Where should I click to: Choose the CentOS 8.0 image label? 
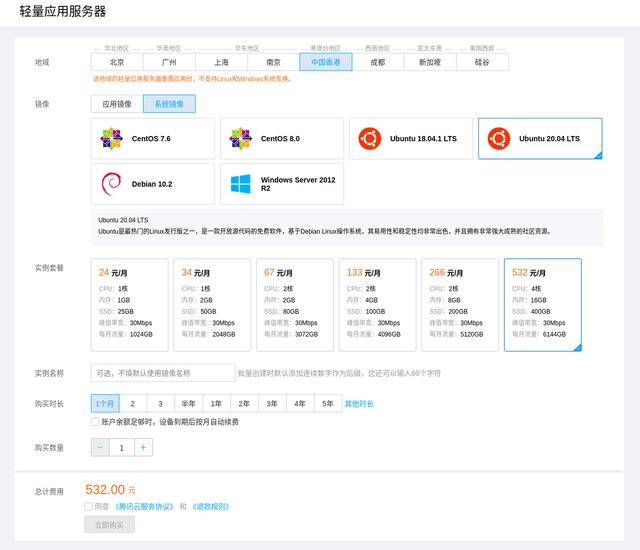pos(280,139)
